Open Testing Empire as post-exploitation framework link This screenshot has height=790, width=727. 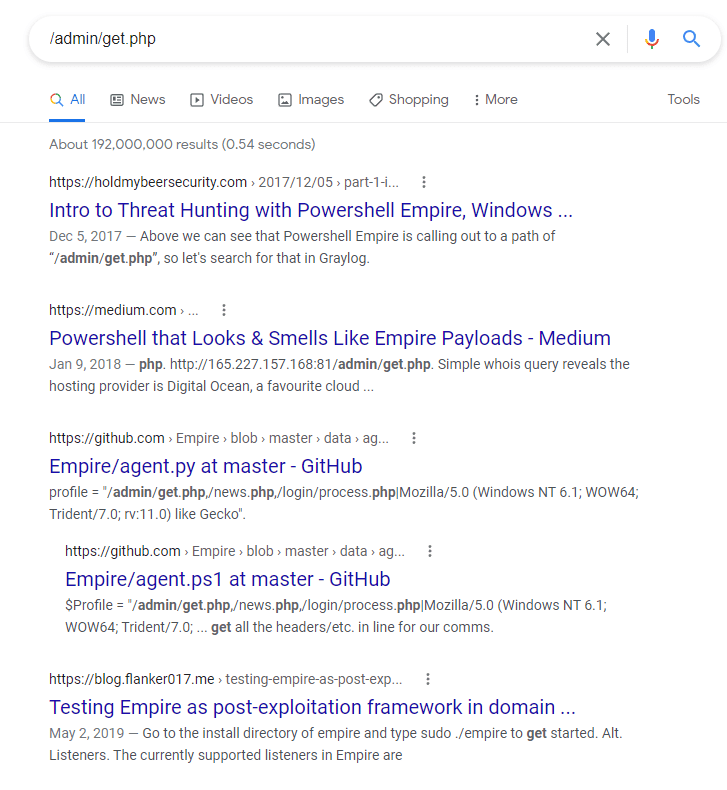pyautogui.click(x=312, y=707)
